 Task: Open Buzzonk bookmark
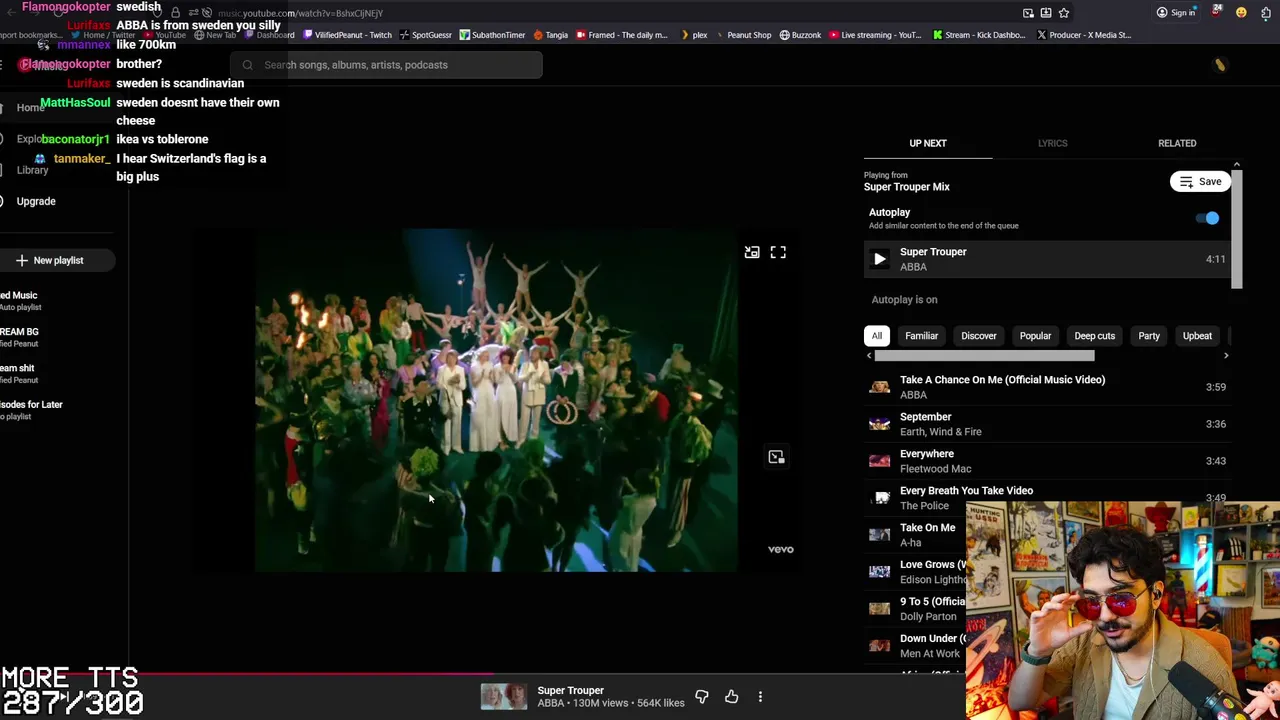[800, 35]
